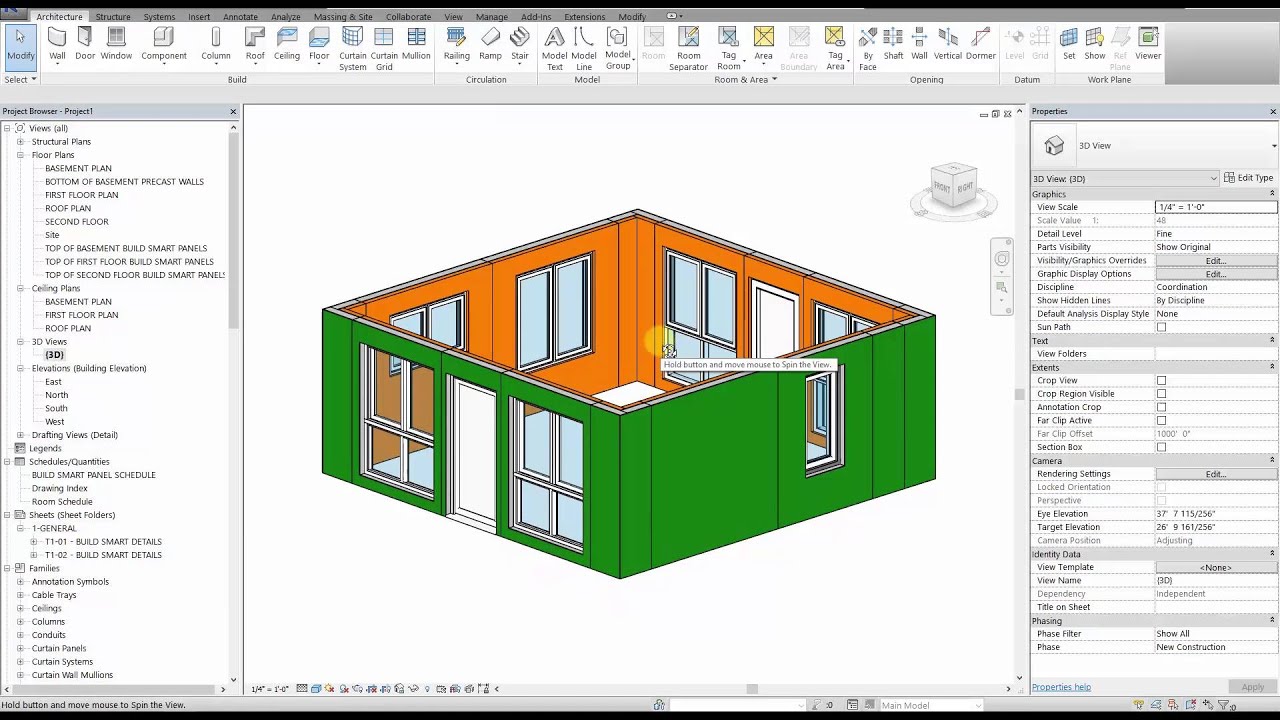Select the Tag Room tool
The image size is (1280, 720).
coord(729,49)
